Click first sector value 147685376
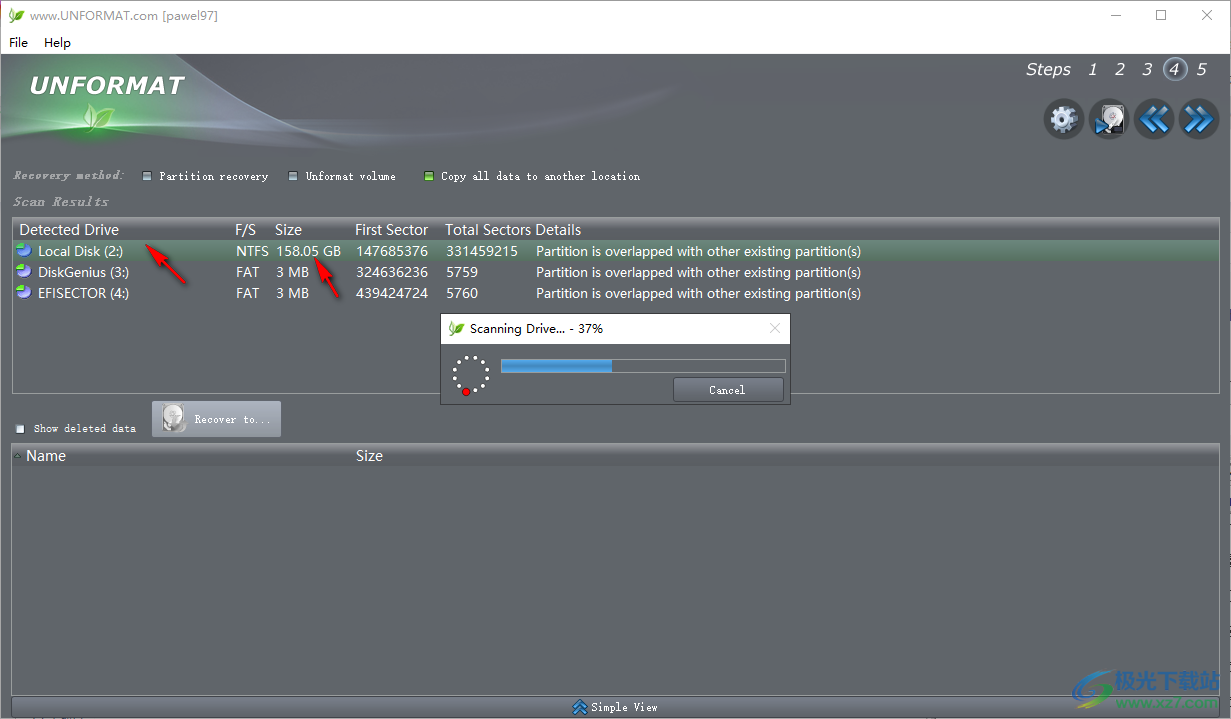Screen dimensions: 1231x719 tap(392, 251)
